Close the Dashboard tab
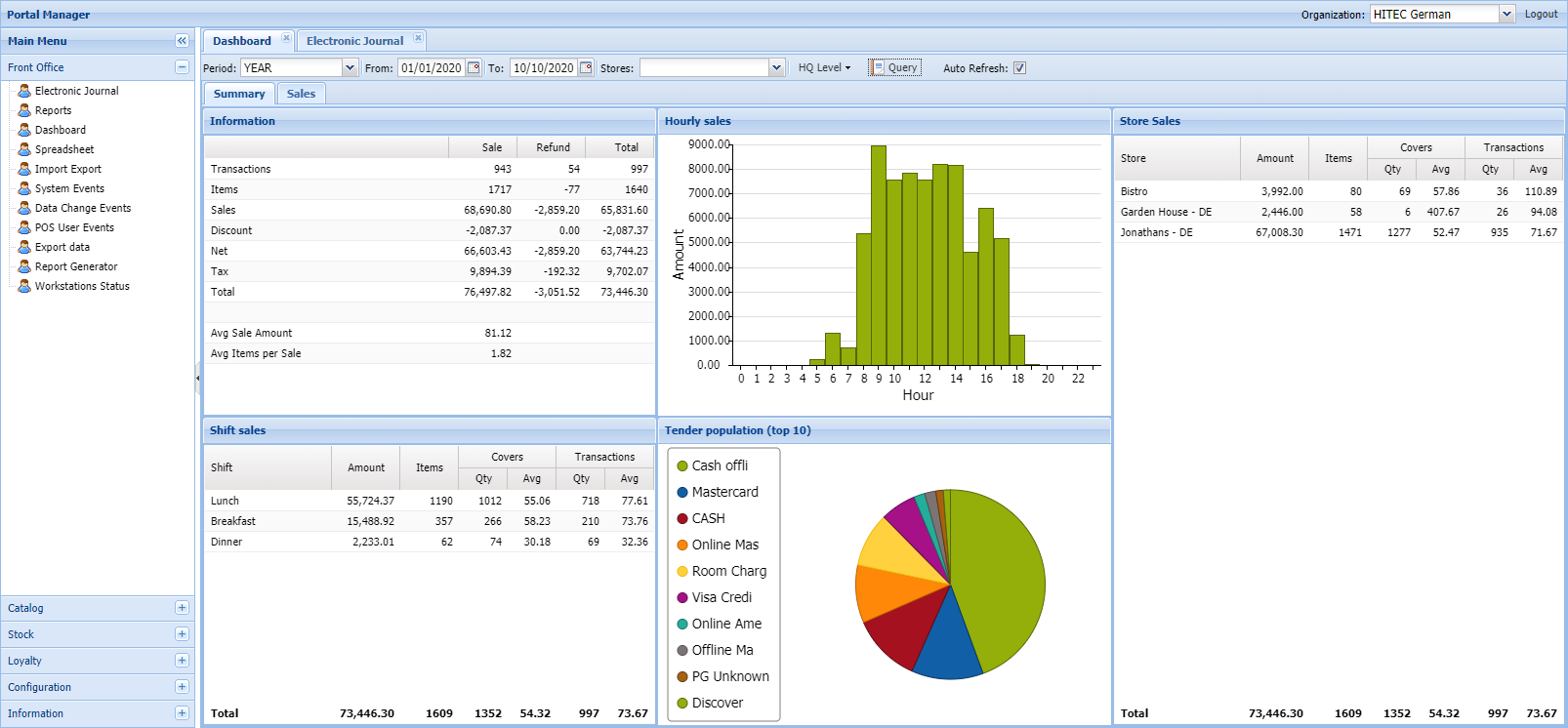The width and height of the screenshot is (1568, 728). tap(286, 38)
